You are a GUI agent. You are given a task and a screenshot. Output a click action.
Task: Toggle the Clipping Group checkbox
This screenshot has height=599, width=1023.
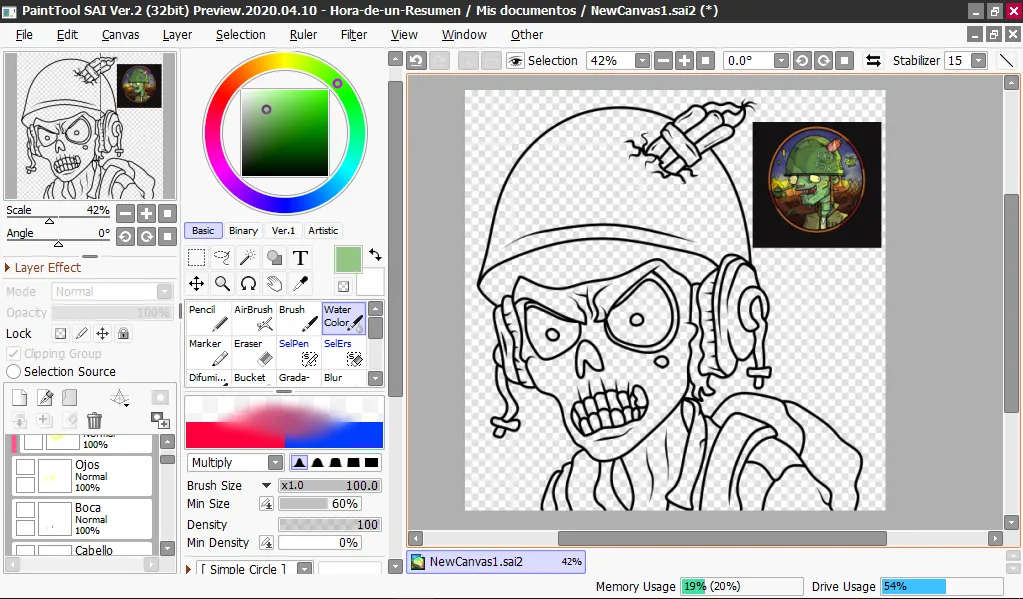[x=13, y=354]
